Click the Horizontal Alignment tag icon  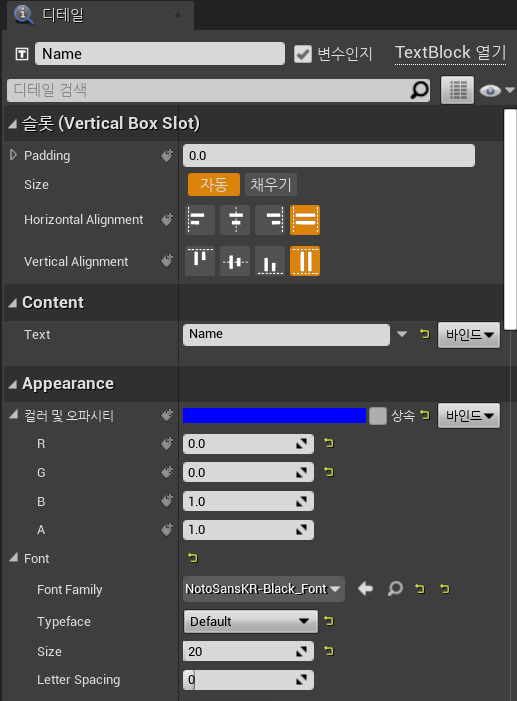(x=167, y=220)
